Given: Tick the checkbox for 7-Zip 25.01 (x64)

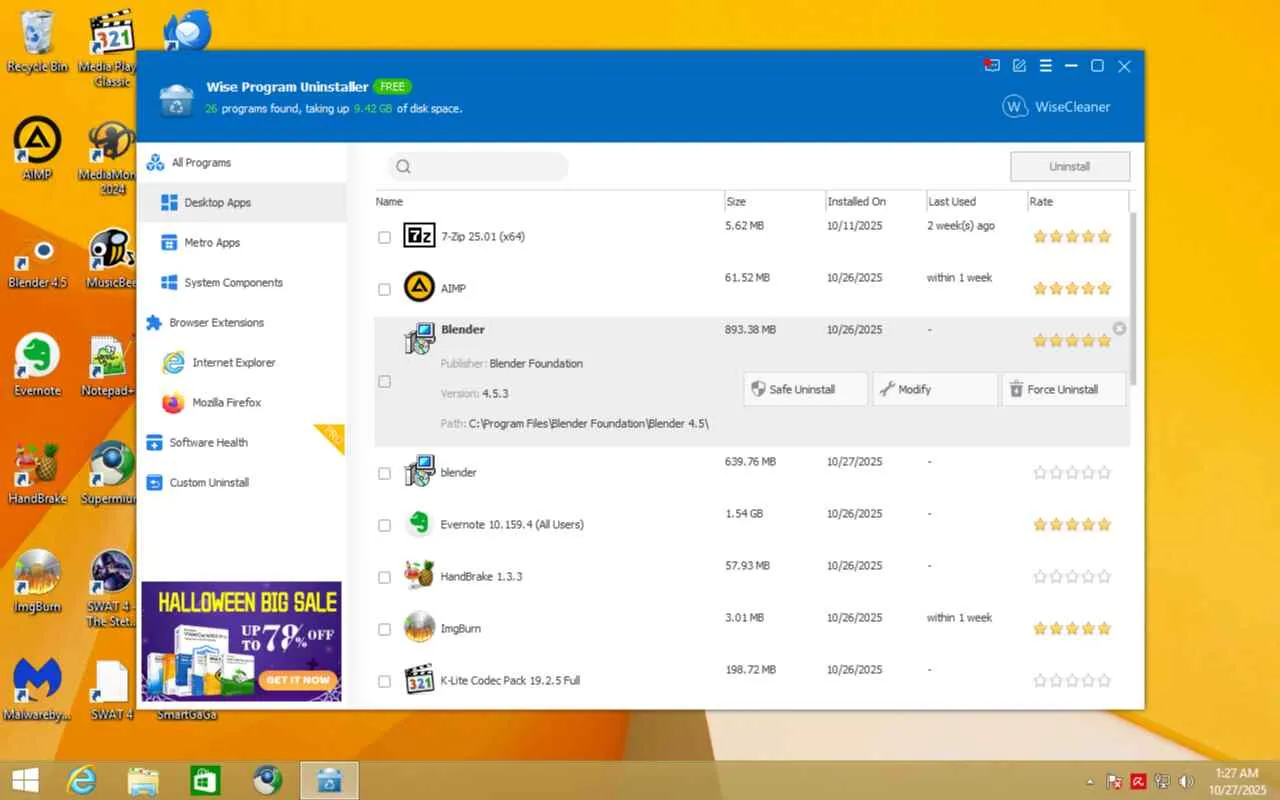Looking at the screenshot, I should pos(384,237).
